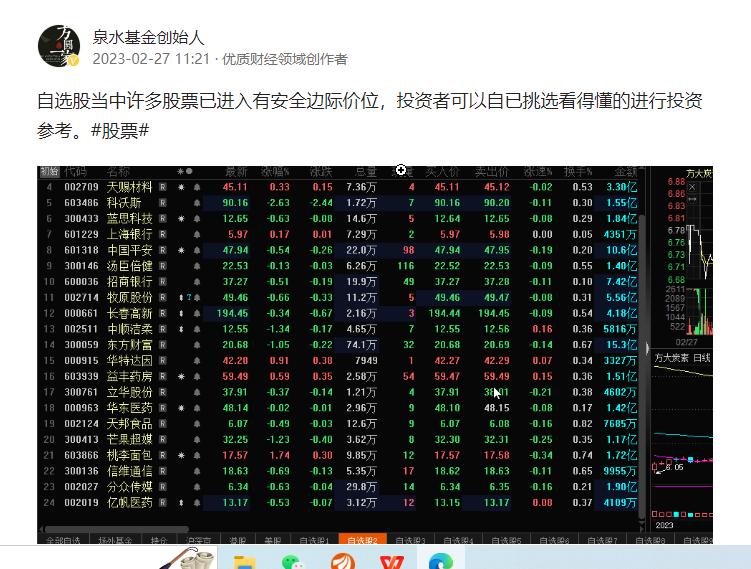Click the R badge beside 分众传媒
This screenshot has width=751, height=569.
tap(163, 488)
